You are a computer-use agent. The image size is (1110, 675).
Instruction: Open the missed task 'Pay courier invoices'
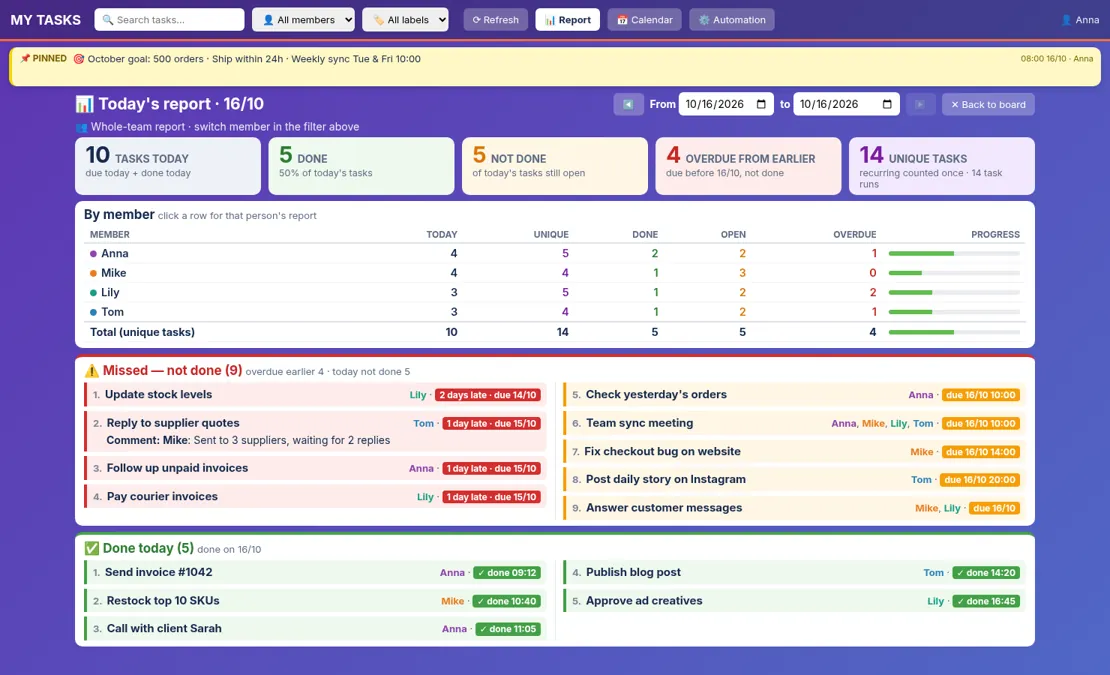coord(316,497)
